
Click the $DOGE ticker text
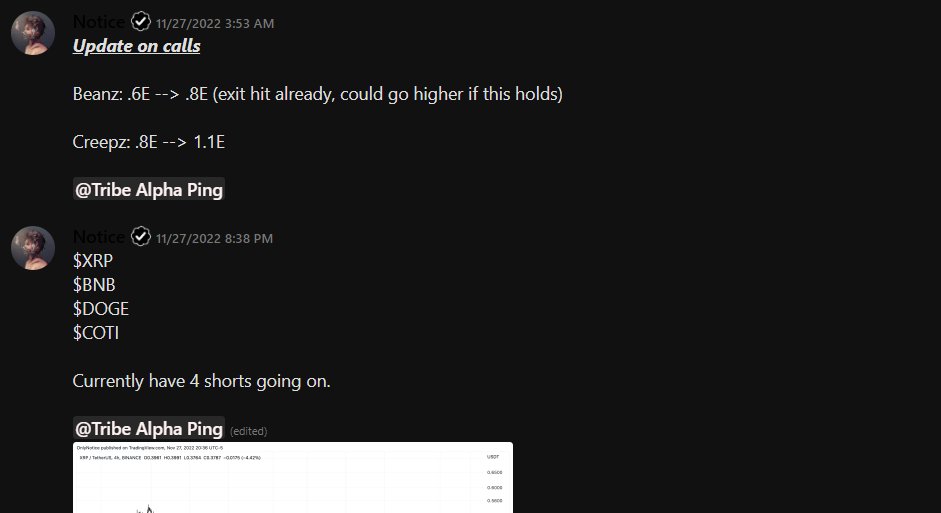pos(101,309)
